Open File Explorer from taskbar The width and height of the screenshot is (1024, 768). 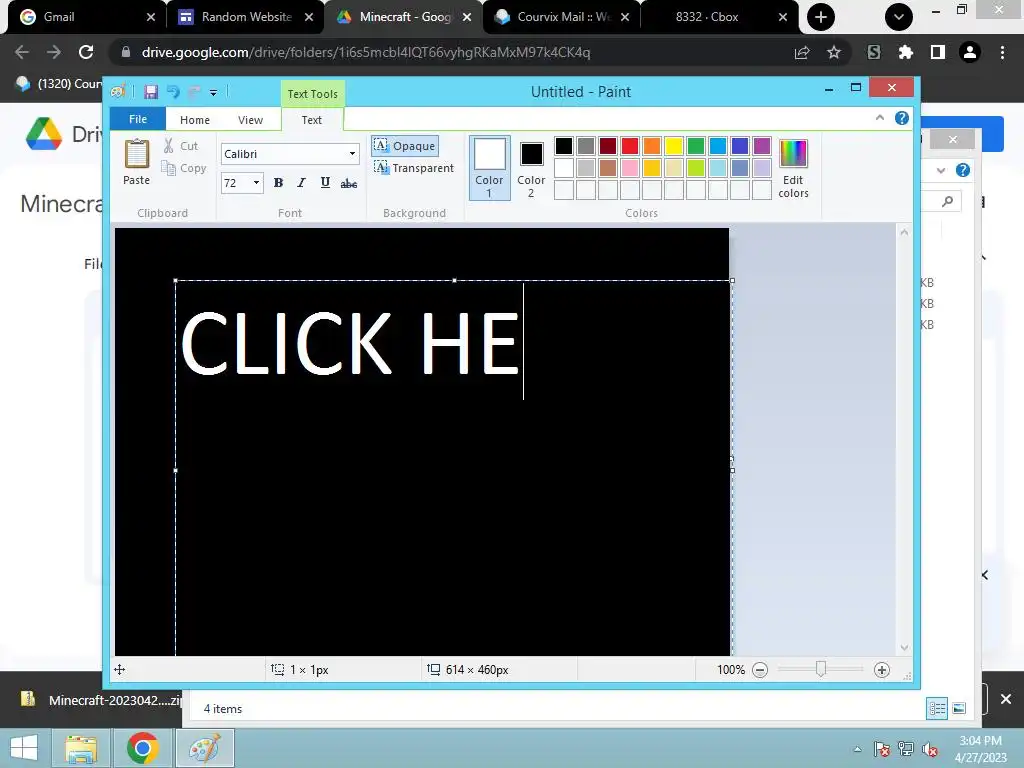(x=81, y=748)
